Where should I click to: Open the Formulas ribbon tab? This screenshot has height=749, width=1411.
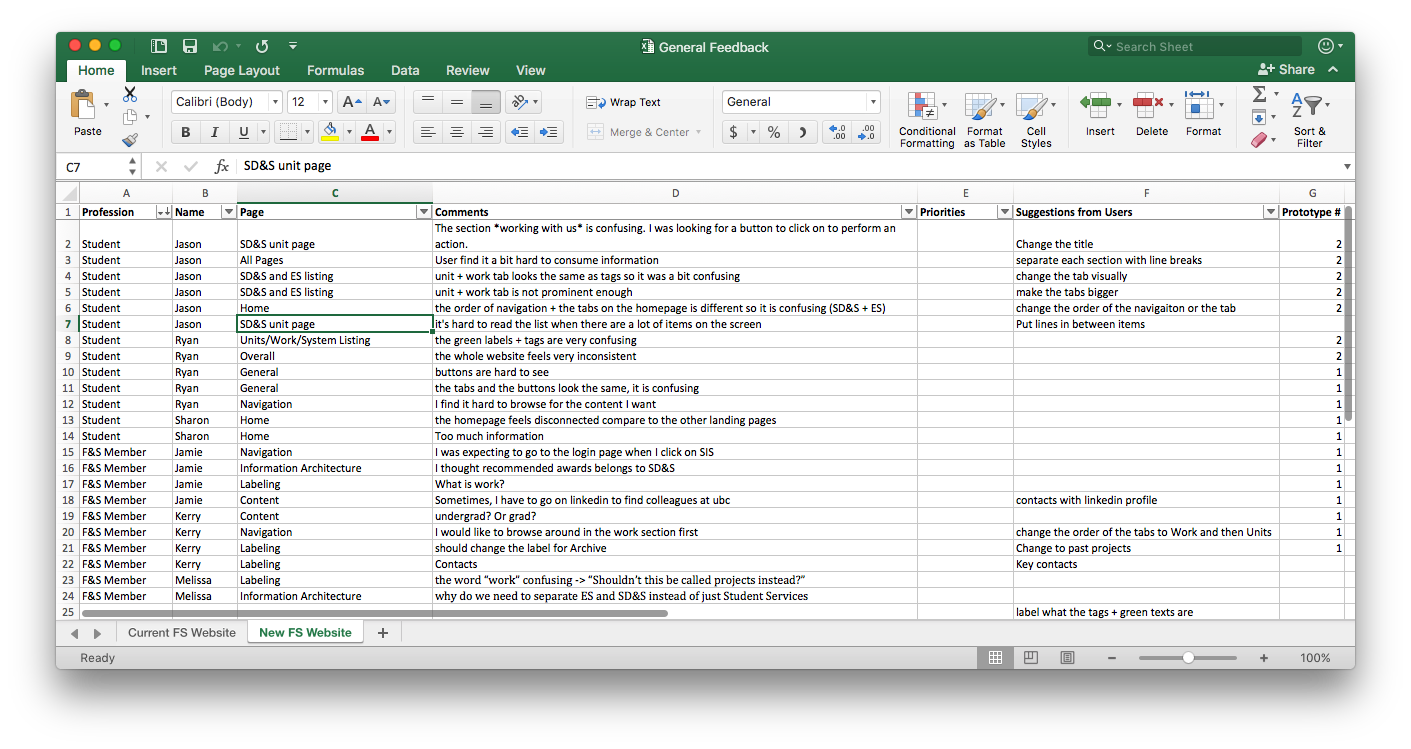click(x=335, y=70)
